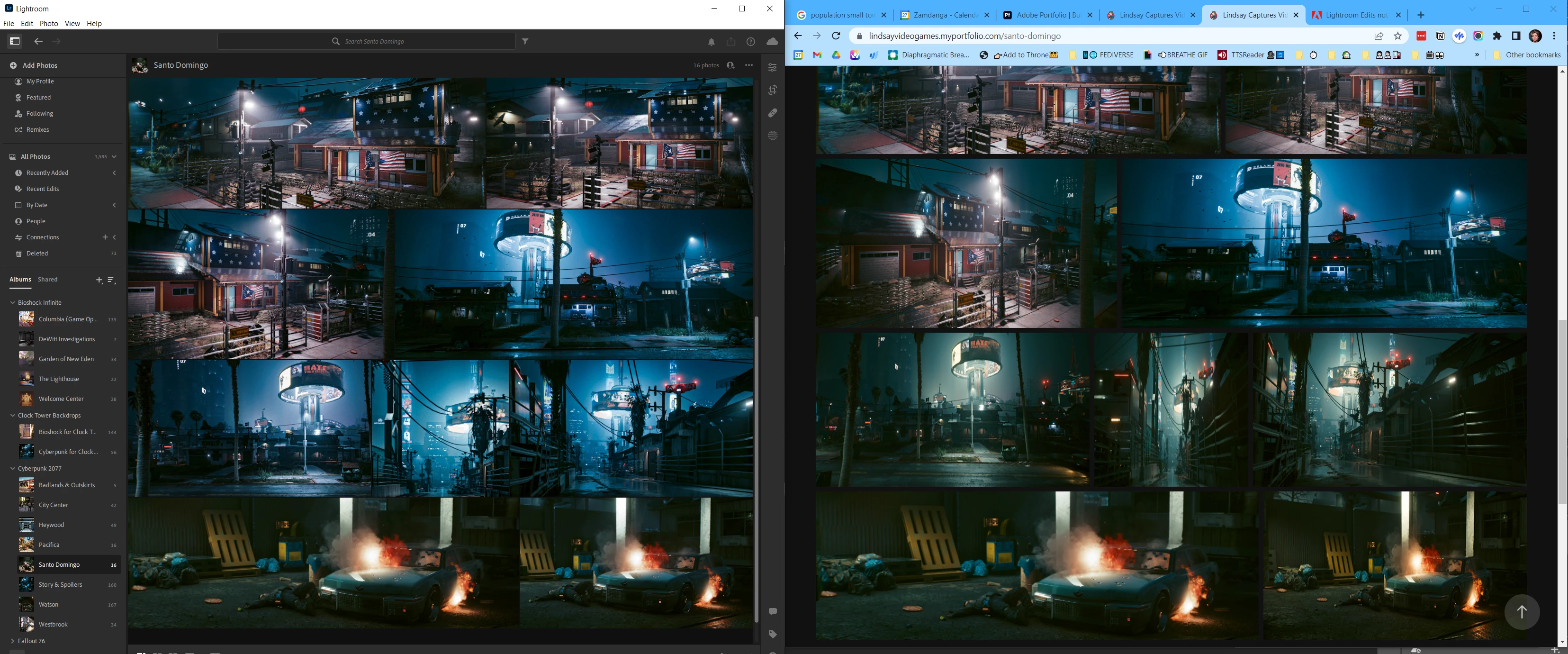1568x654 pixels.
Task: Expand the Fallout 76 album folder
Action: tap(13, 641)
